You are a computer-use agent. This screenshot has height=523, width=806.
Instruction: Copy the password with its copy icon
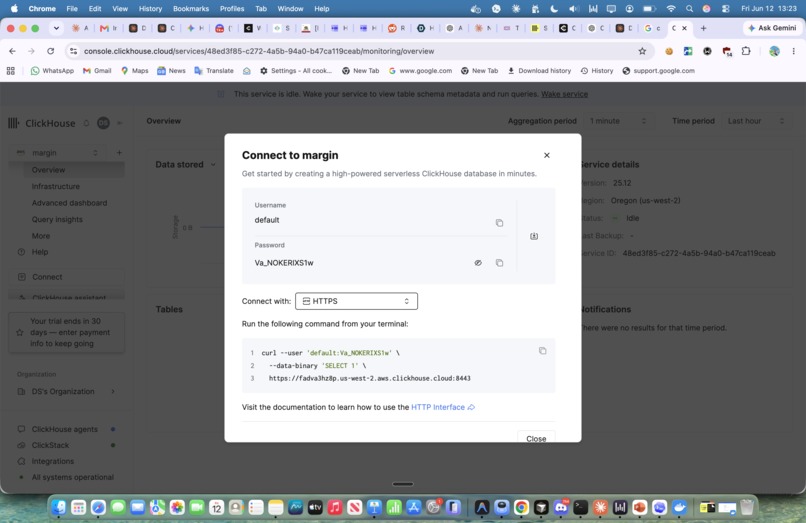pyautogui.click(x=499, y=263)
